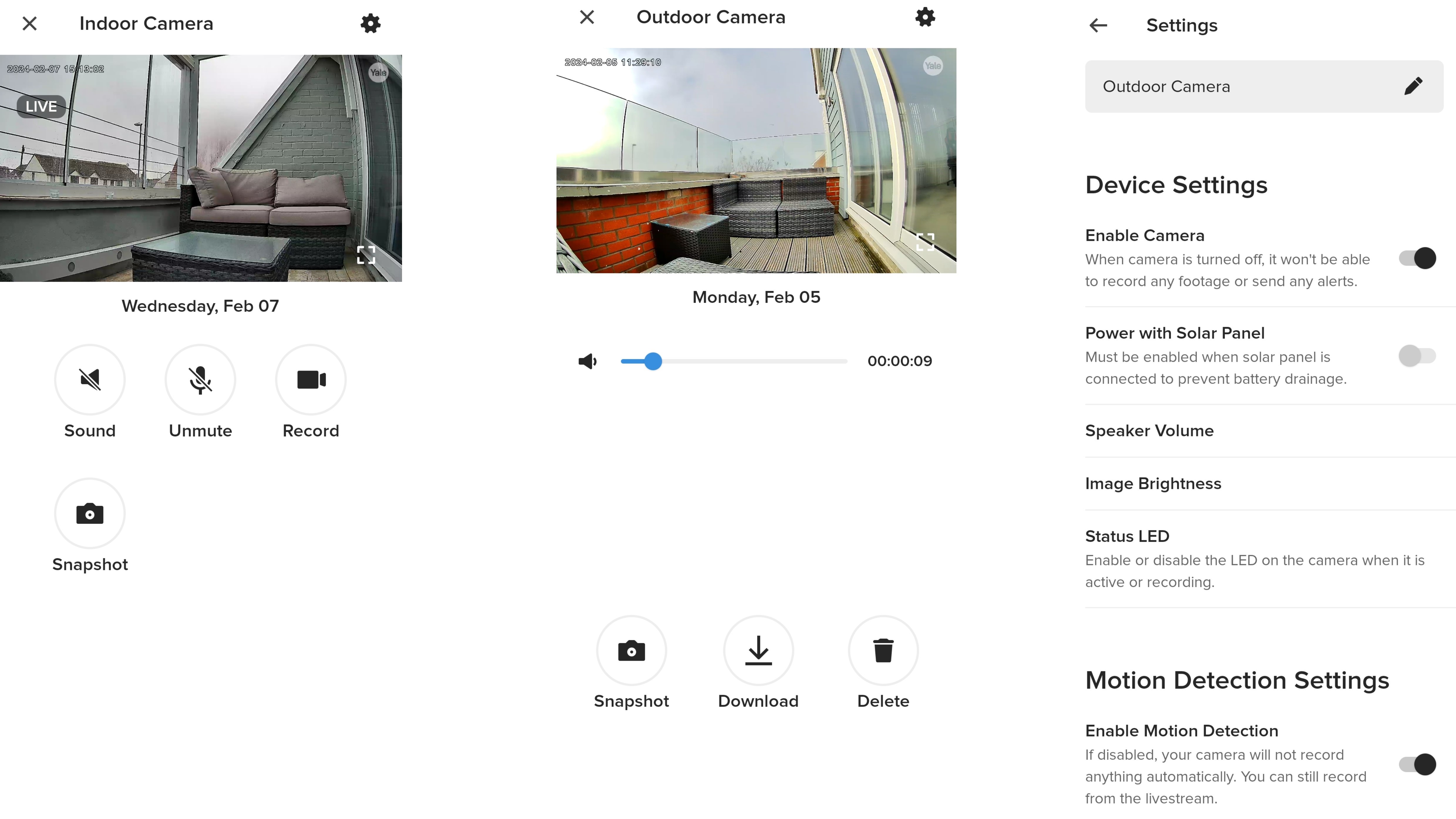Click the playback progress slider
Screen dimensions: 1456x819
pyautogui.click(x=733, y=361)
